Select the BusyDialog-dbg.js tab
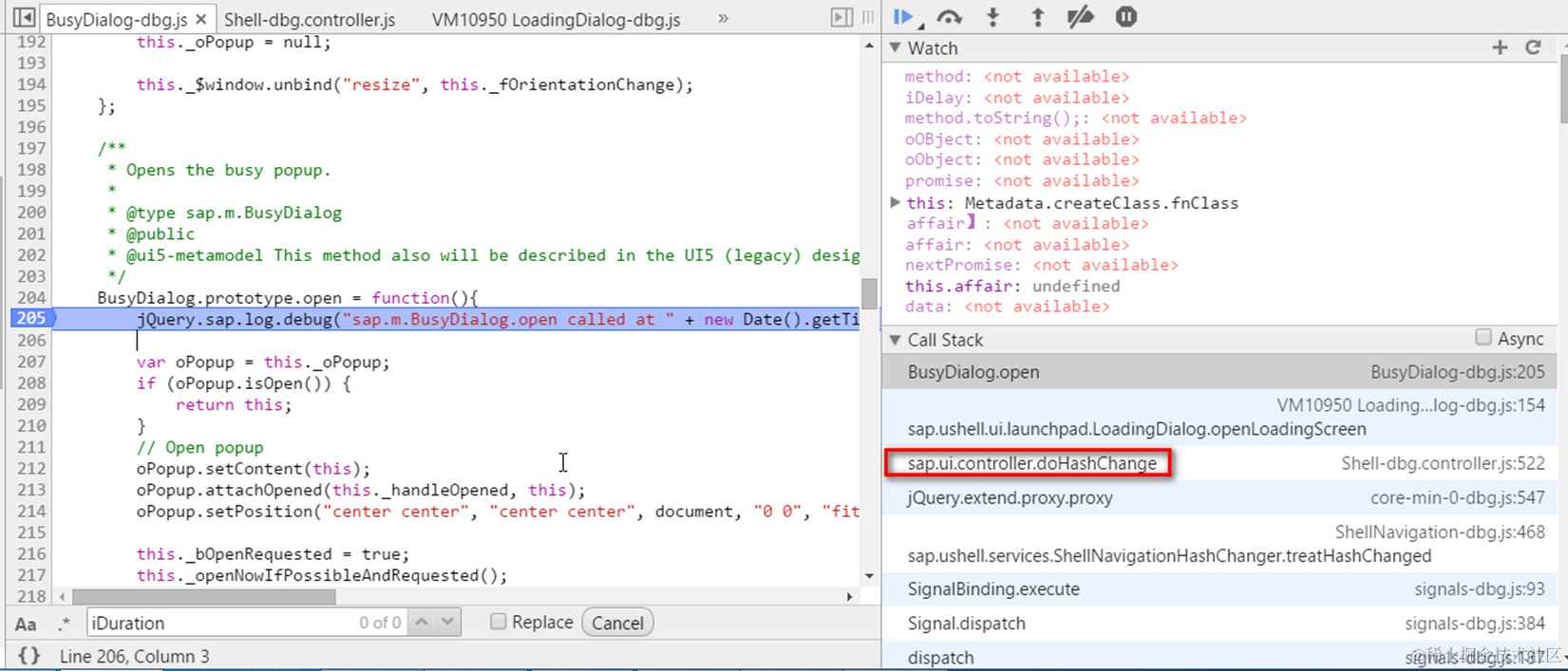The width and height of the screenshot is (1568, 671). [116, 19]
